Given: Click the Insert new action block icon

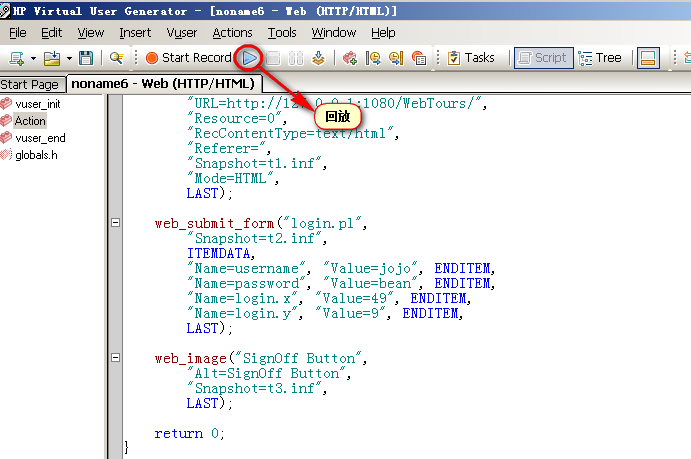Looking at the screenshot, I should tap(350, 58).
